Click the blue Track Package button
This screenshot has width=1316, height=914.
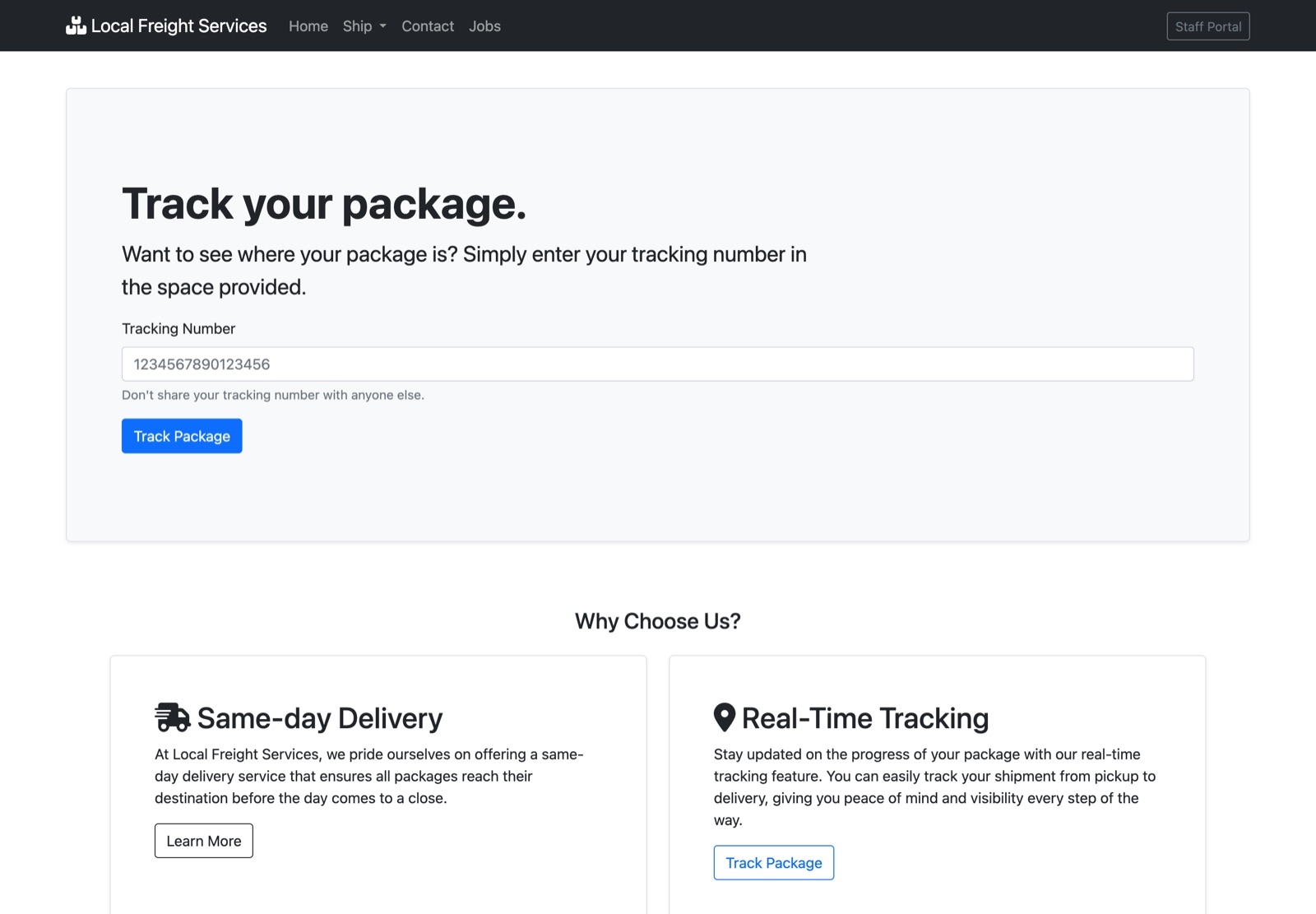[182, 436]
